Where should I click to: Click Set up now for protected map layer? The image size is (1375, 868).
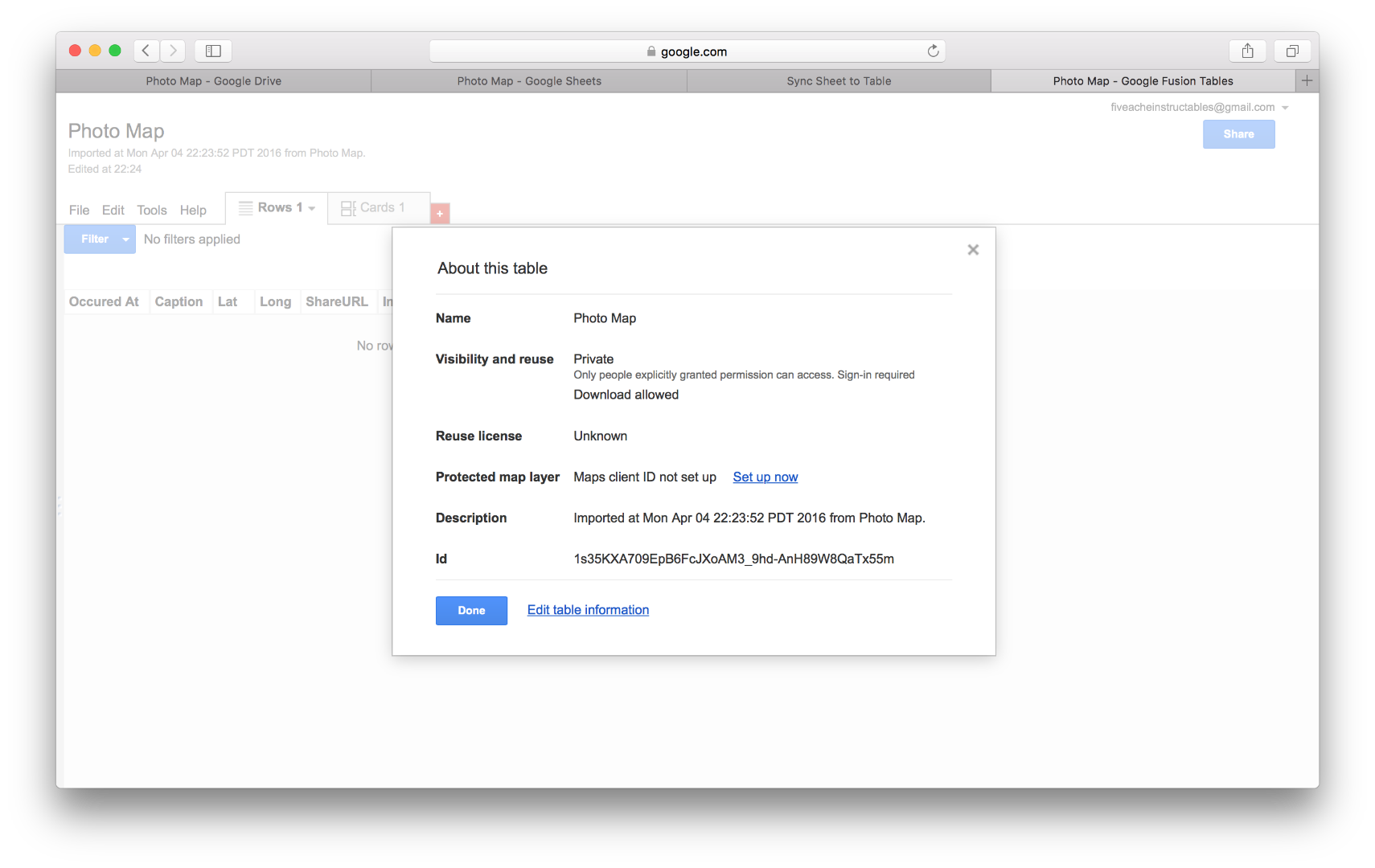click(x=765, y=477)
